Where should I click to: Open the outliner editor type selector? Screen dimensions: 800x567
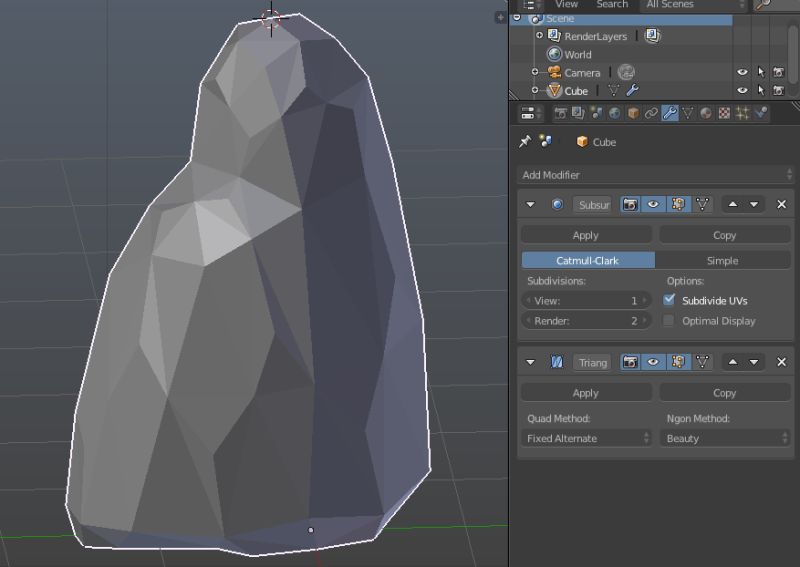click(x=531, y=5)
